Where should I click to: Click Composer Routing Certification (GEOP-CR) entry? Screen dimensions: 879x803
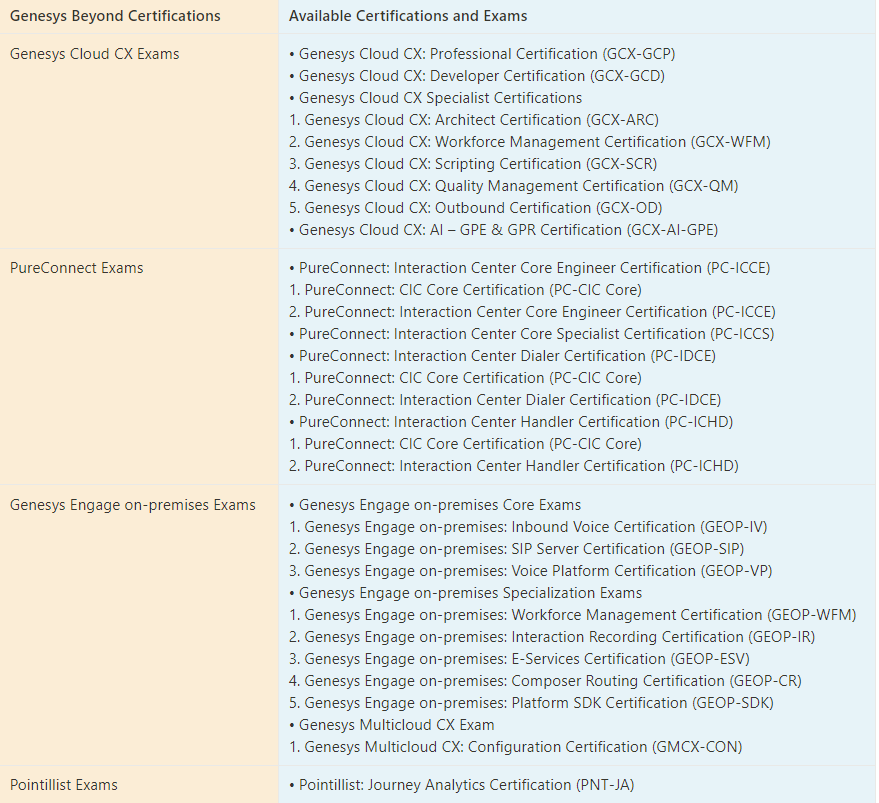pos(545,680)
